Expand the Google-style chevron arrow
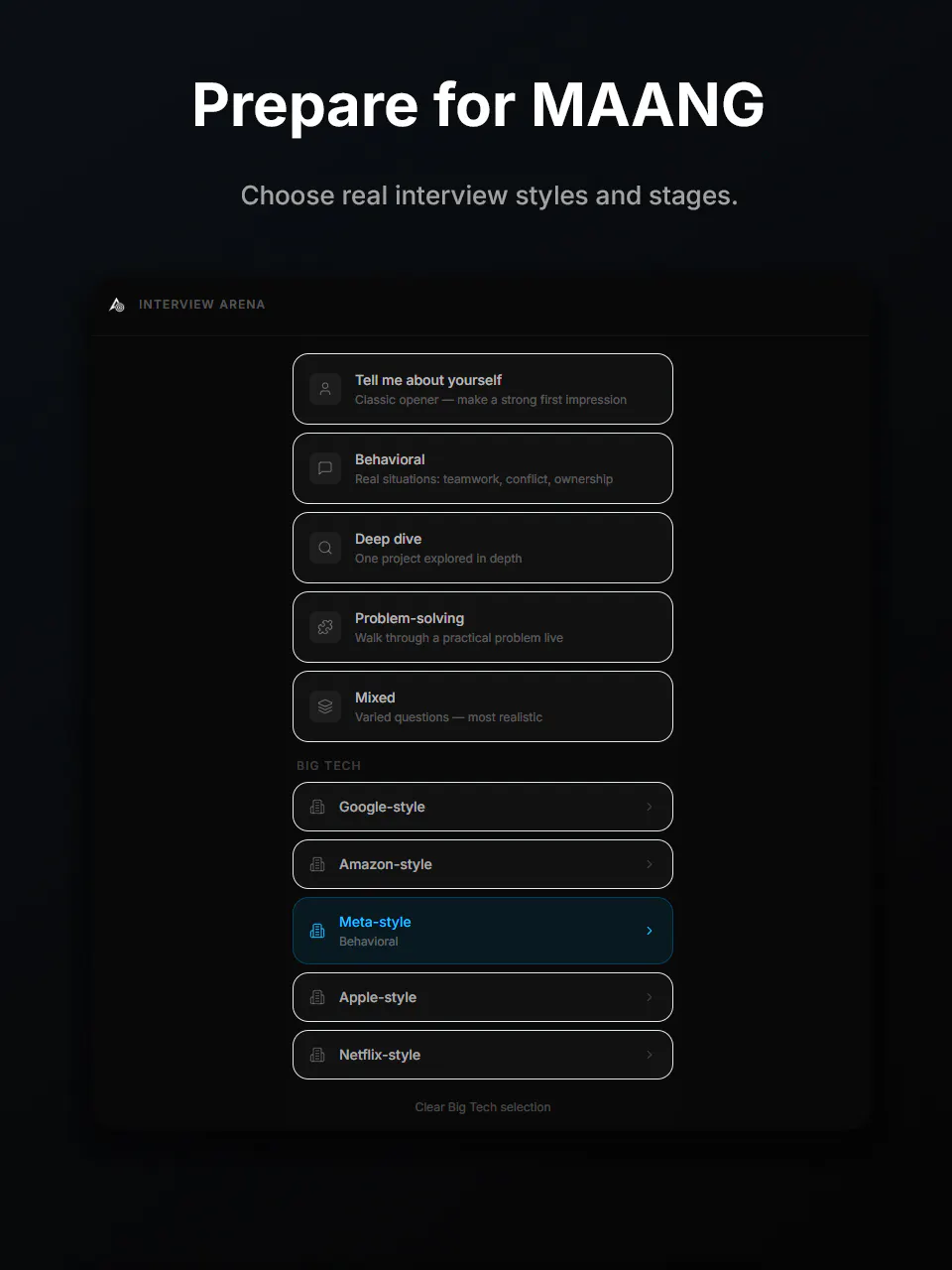 pyautogui.click(x=650, y=807)
